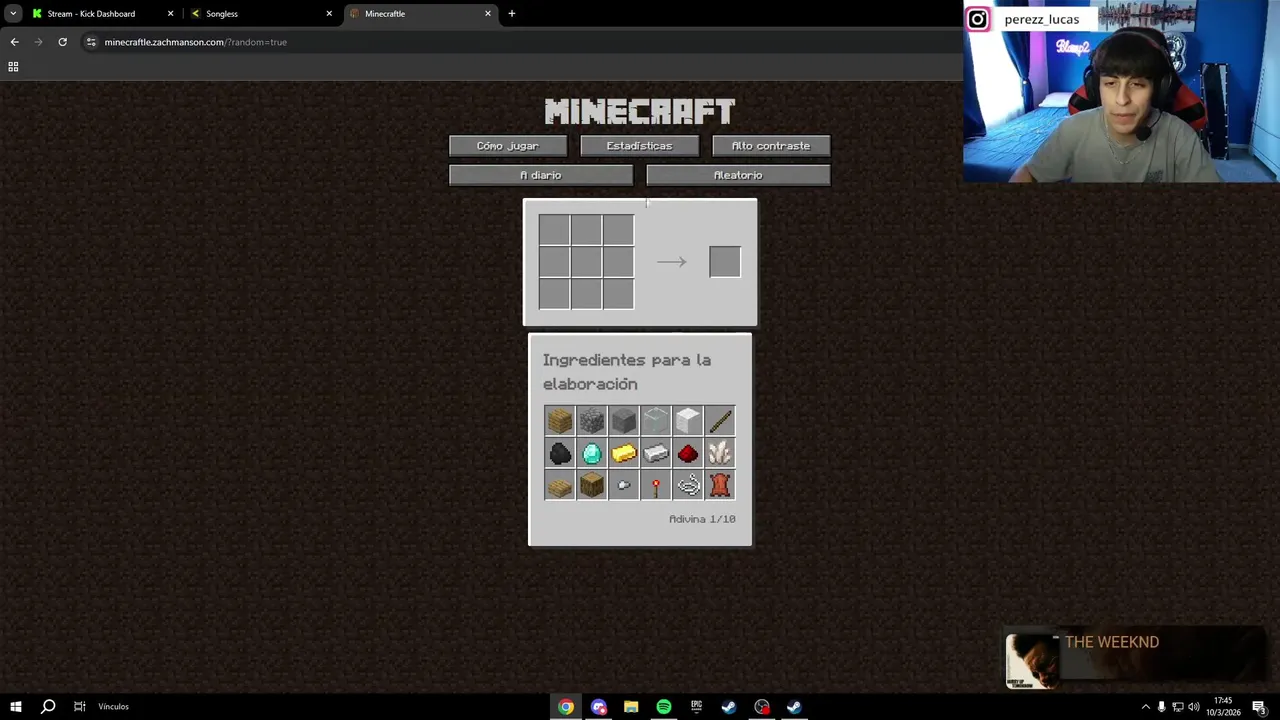Screen dimensions: 1280x720
Task: Open Discord from the taskbar
Action: pos(599,706)
